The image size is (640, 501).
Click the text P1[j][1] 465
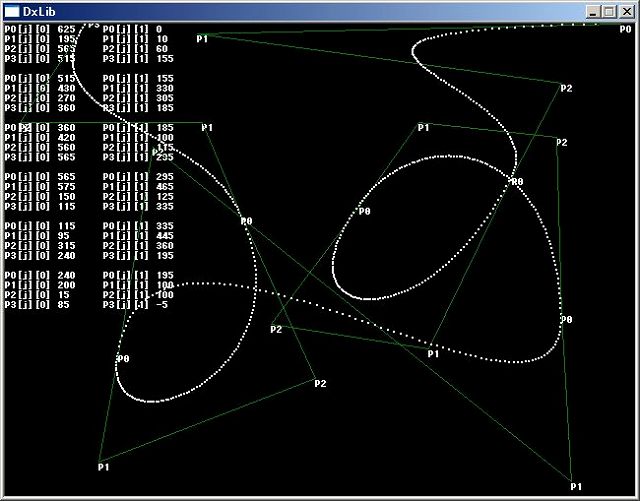tap(138, 187)
